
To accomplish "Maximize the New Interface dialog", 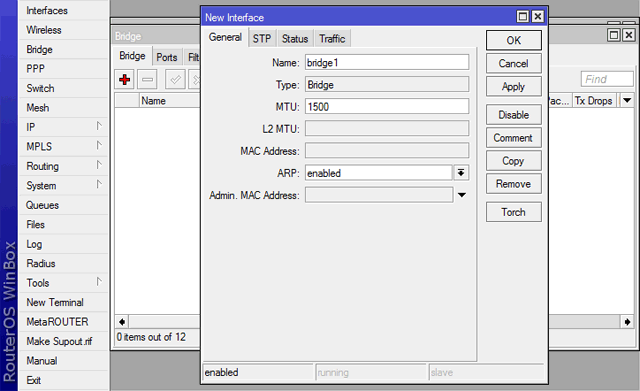I will [x=522, y=16].
